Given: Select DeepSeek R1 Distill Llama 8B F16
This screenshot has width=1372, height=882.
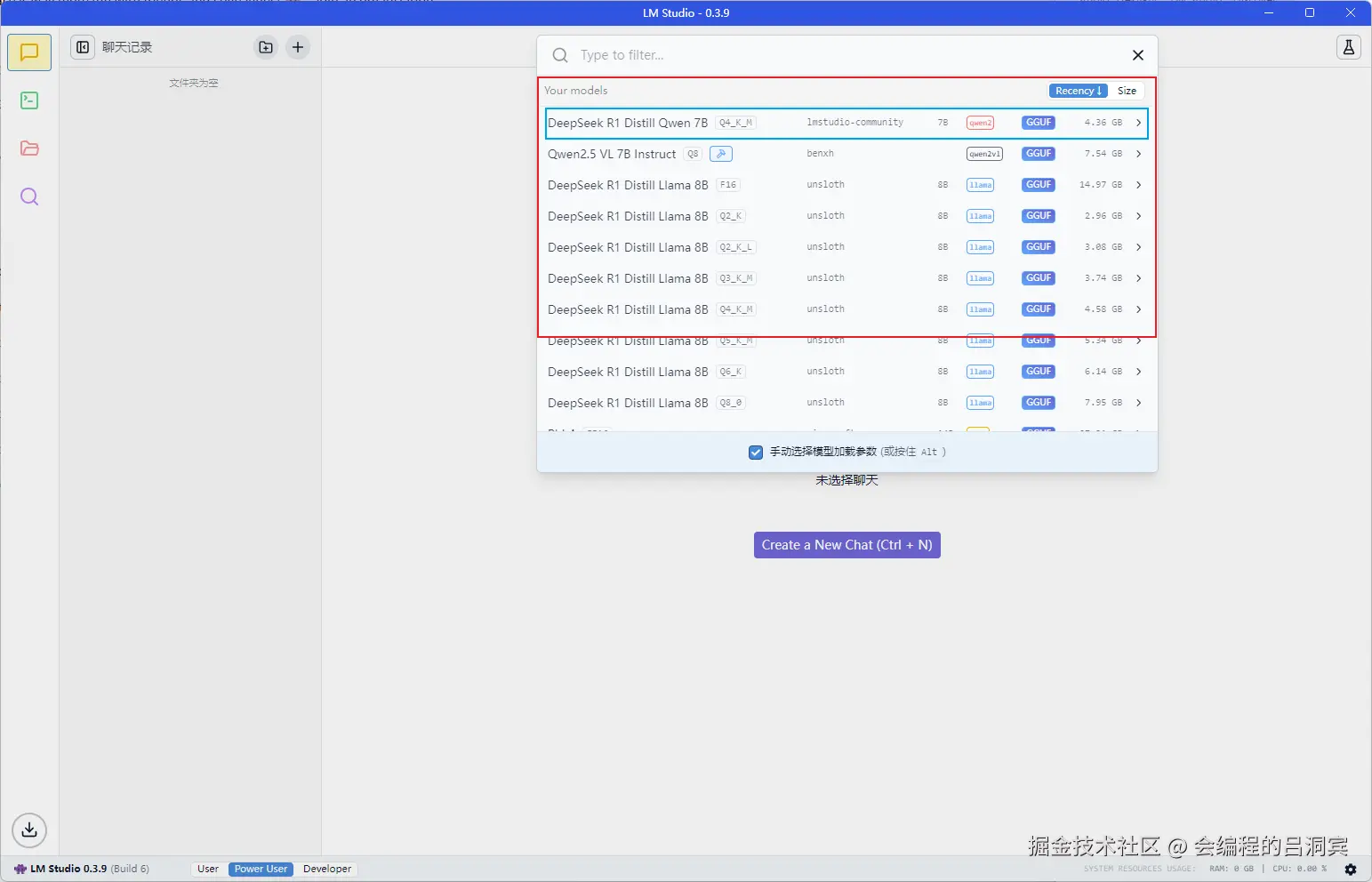Looking at the screenshot, I should click(x=846, y=185).
